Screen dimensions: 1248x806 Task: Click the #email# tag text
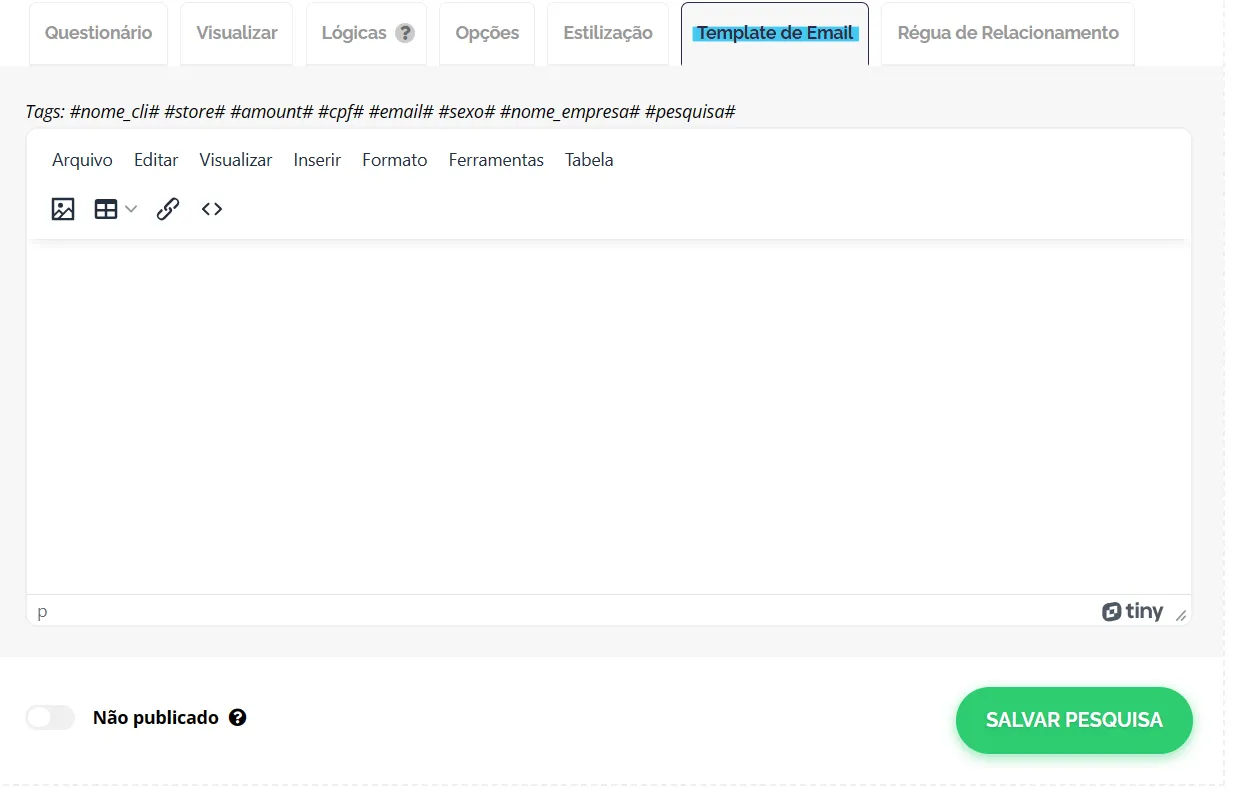pyautogui.click(x=401, y=111)
